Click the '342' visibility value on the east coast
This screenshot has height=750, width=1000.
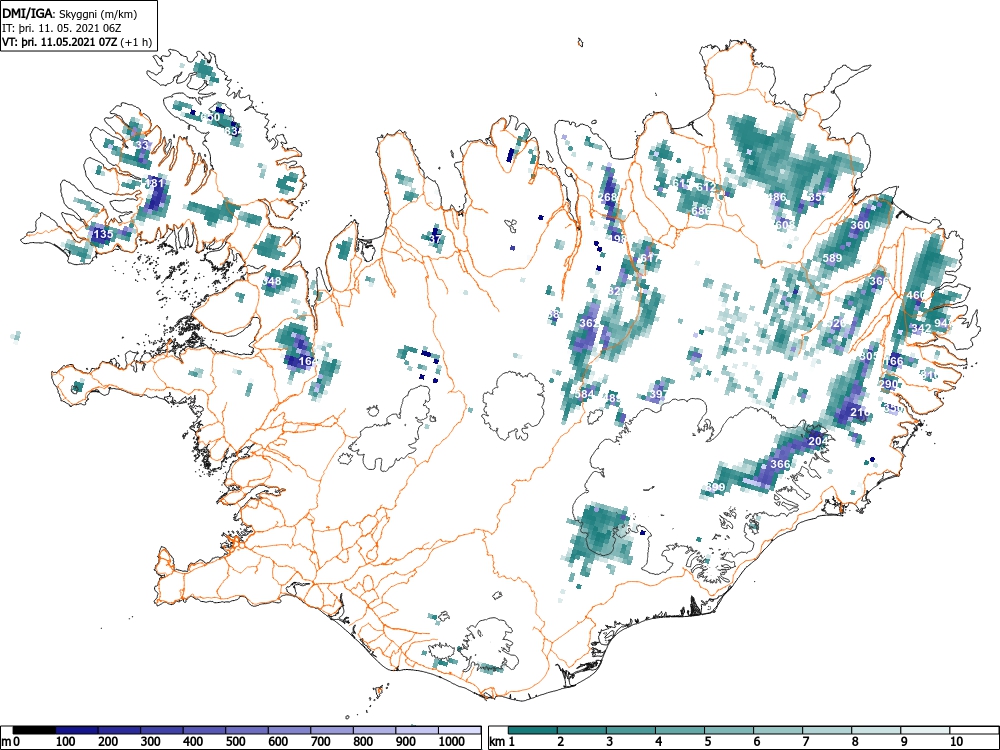click(921, 328)
